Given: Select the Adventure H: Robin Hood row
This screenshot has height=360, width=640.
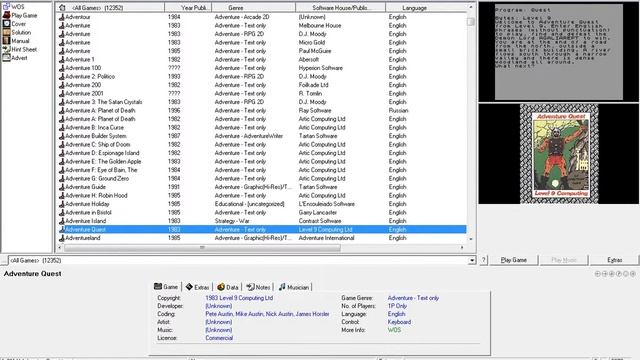Looking at the screenshot, I should (x=262, y=196).
